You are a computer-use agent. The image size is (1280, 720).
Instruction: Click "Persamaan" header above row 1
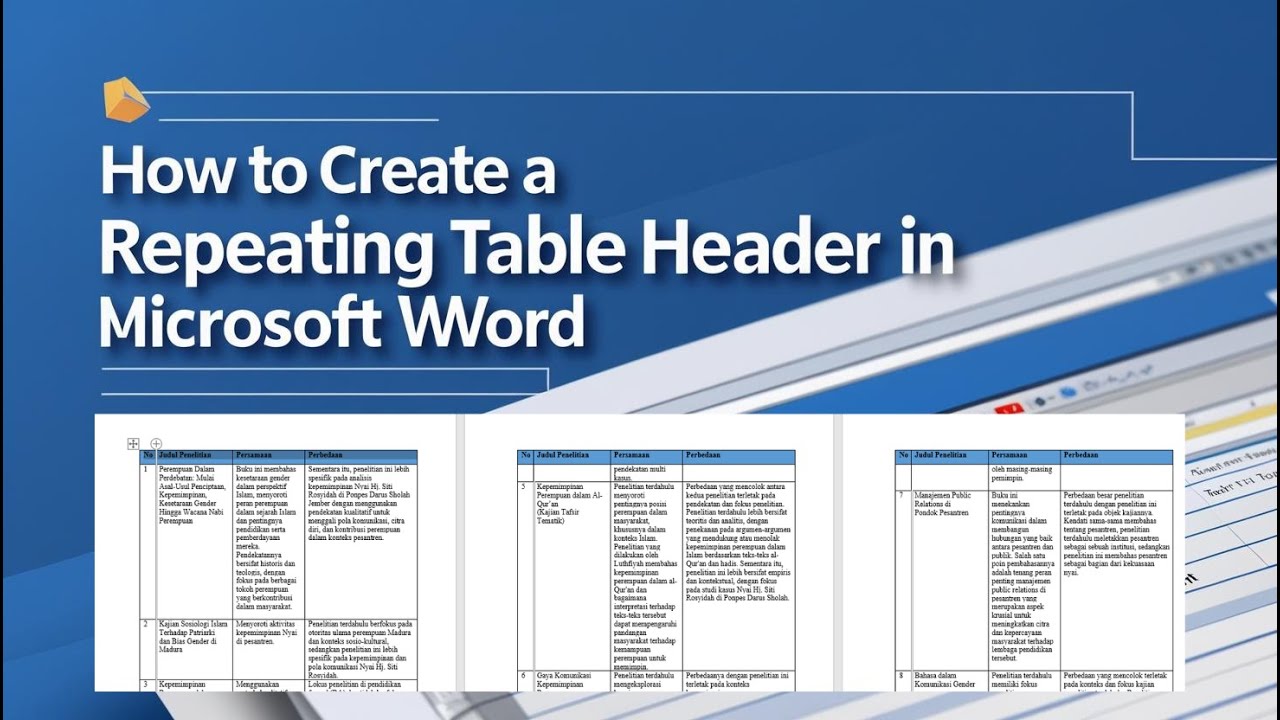(x=269, y=456)
